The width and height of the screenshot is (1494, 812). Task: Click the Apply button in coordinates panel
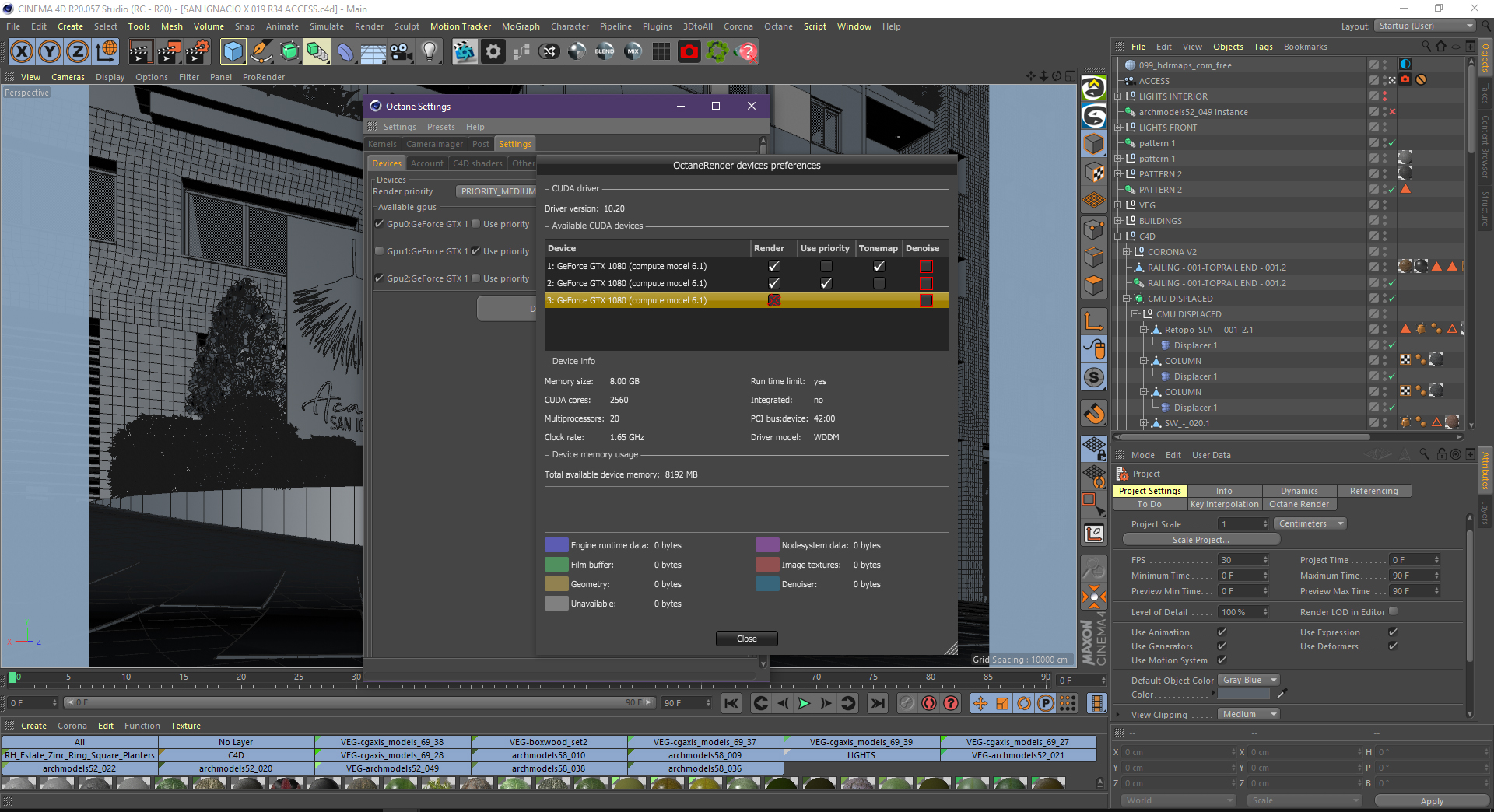1432,801
